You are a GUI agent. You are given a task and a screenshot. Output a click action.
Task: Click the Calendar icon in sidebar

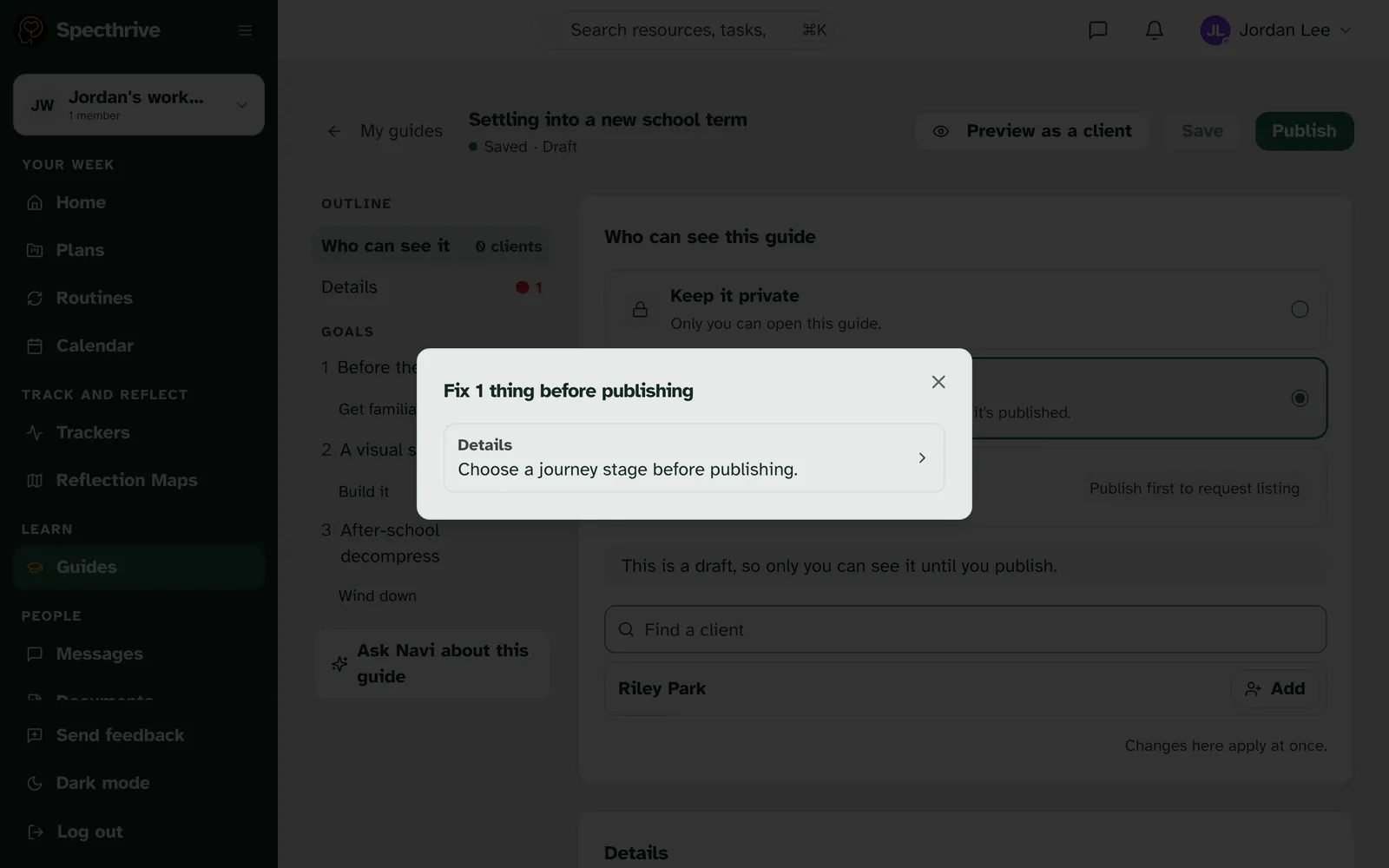[x=35, y=345]
